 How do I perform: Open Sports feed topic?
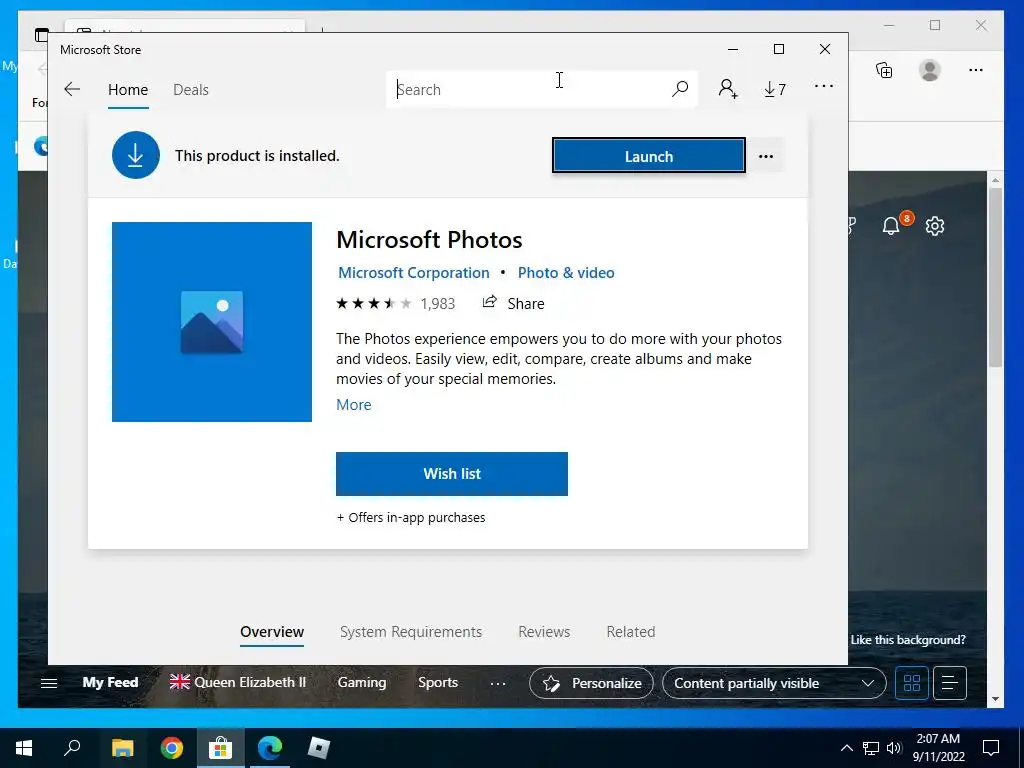coord(438,682)
